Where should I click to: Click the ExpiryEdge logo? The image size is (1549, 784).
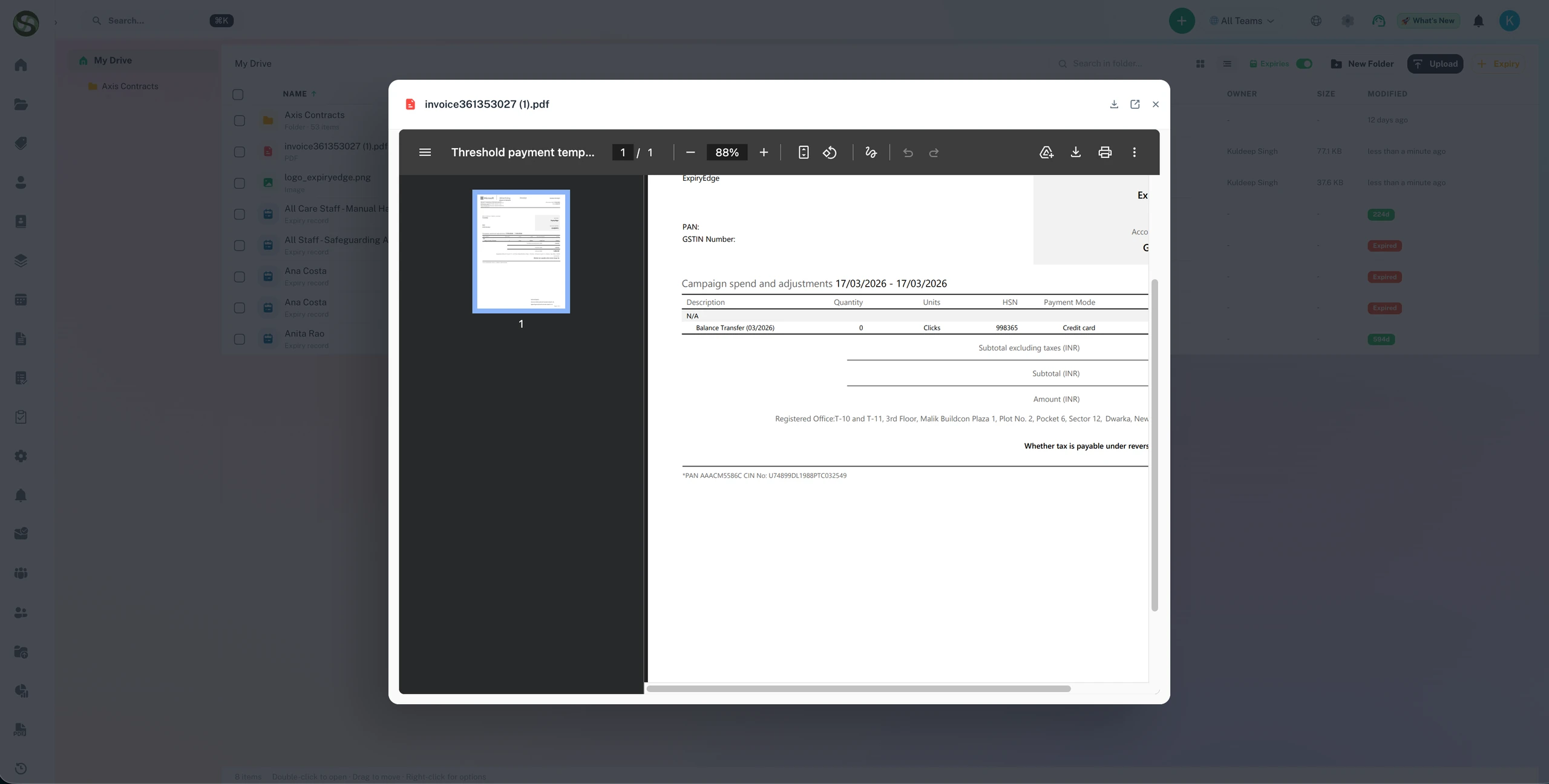(25, 23)
